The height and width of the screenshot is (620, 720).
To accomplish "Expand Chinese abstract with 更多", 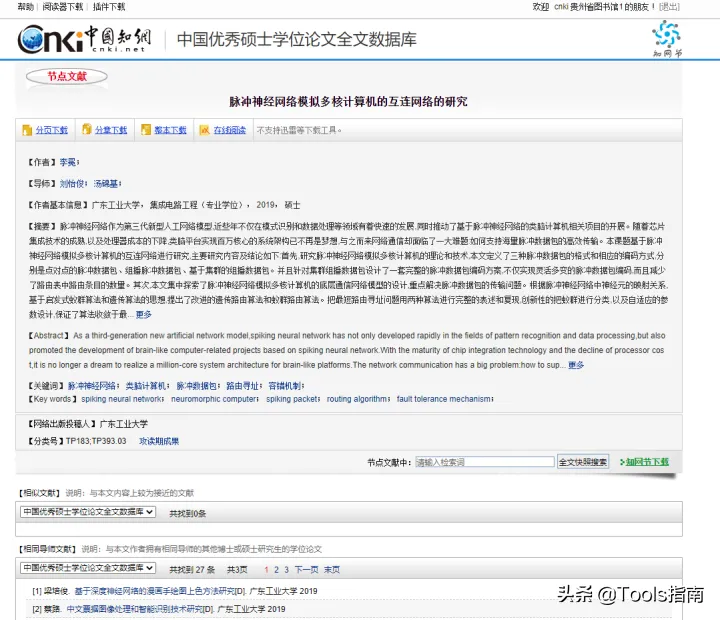I will [144, 315].
